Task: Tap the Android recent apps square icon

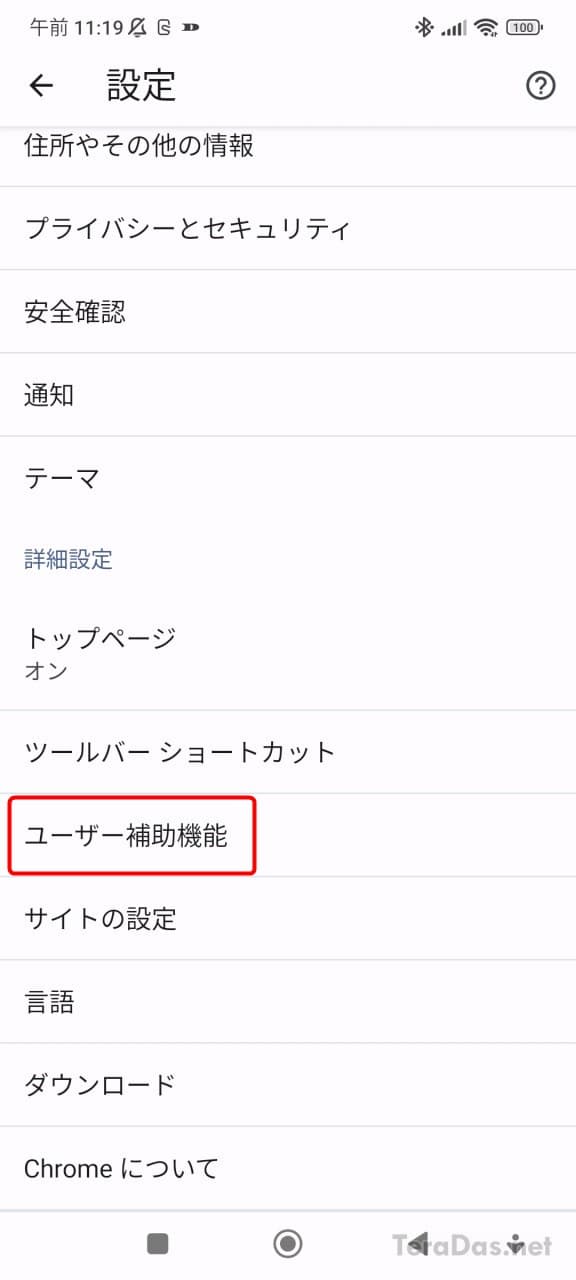Action: [157, 1243]
